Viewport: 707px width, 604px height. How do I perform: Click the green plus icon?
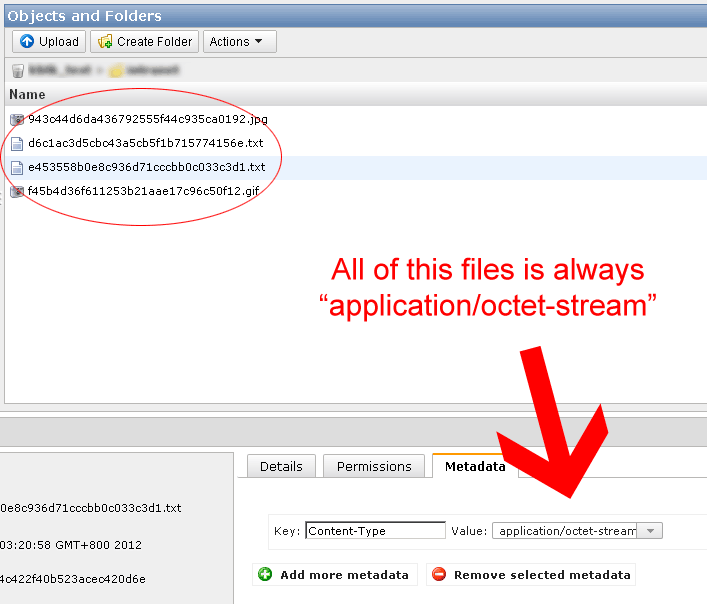[x=265, y=574]
